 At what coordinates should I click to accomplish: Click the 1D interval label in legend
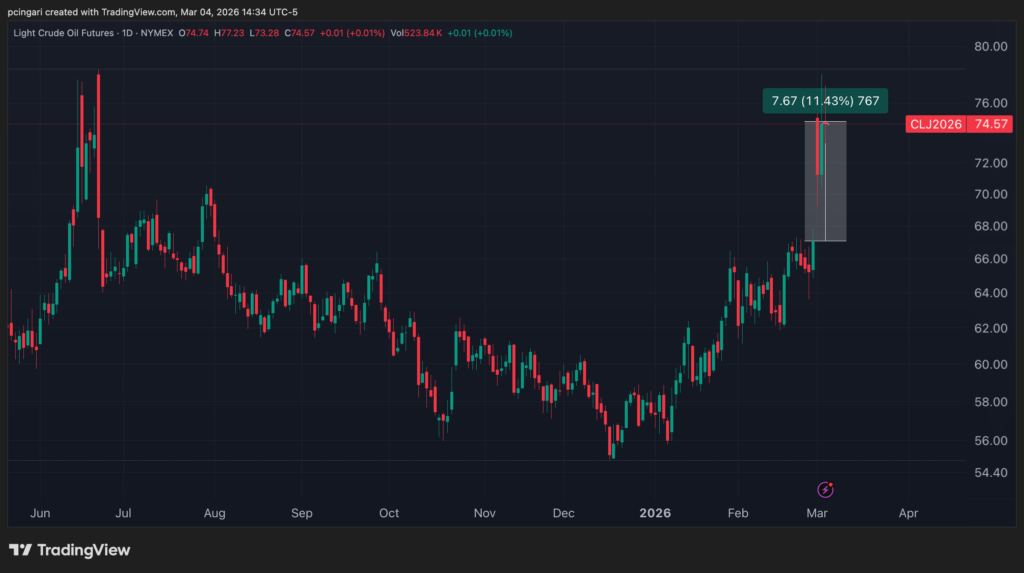tap(127, 33)
